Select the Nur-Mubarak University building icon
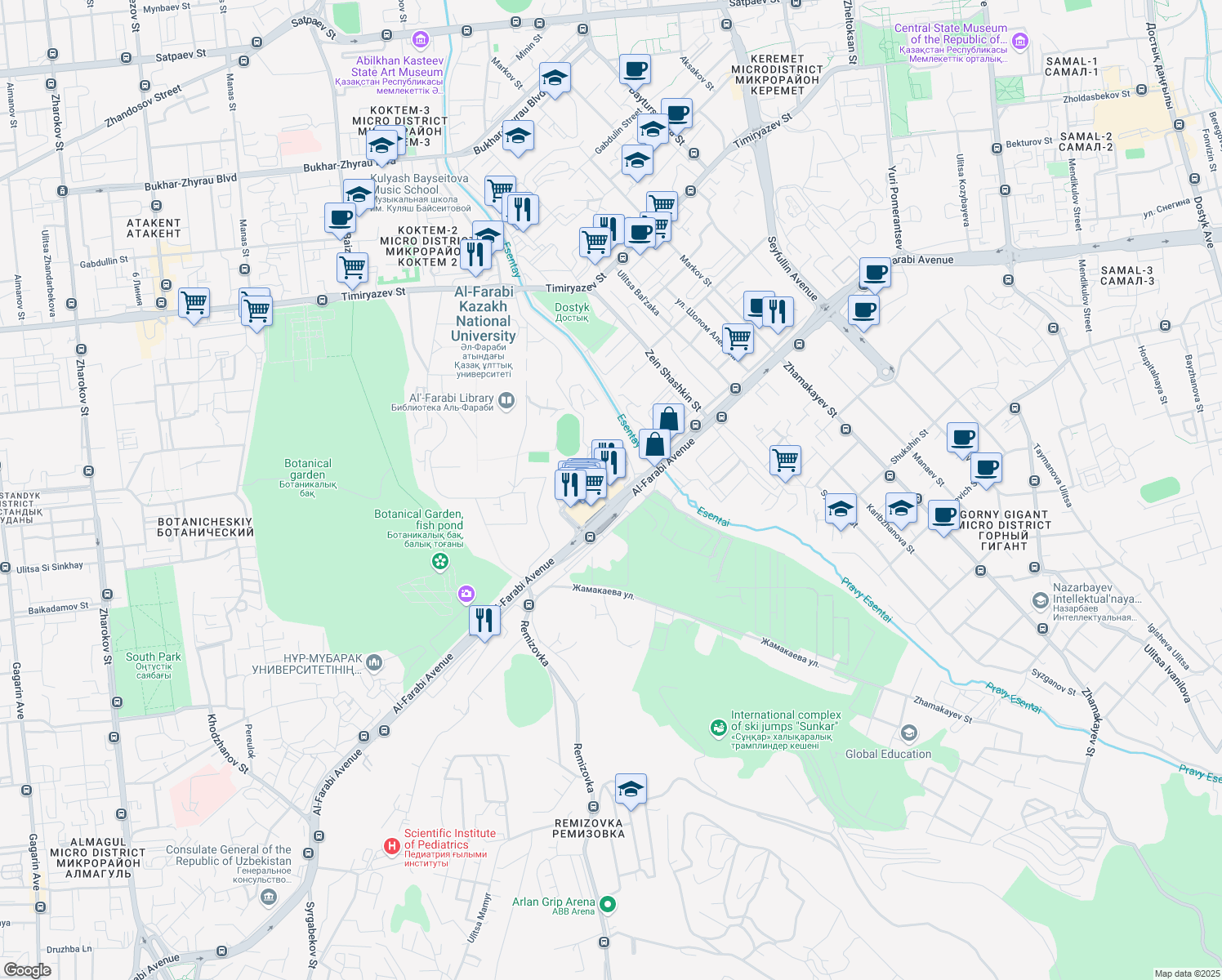The height and width of the screenshot is (980, 1222). point(374,662)
